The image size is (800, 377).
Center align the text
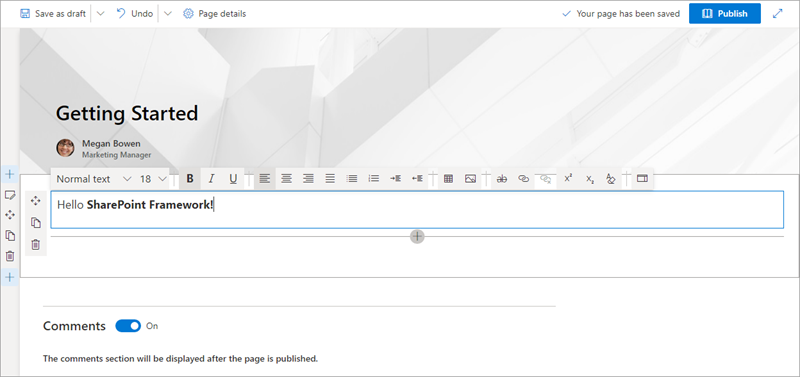(x=286, y=179)
